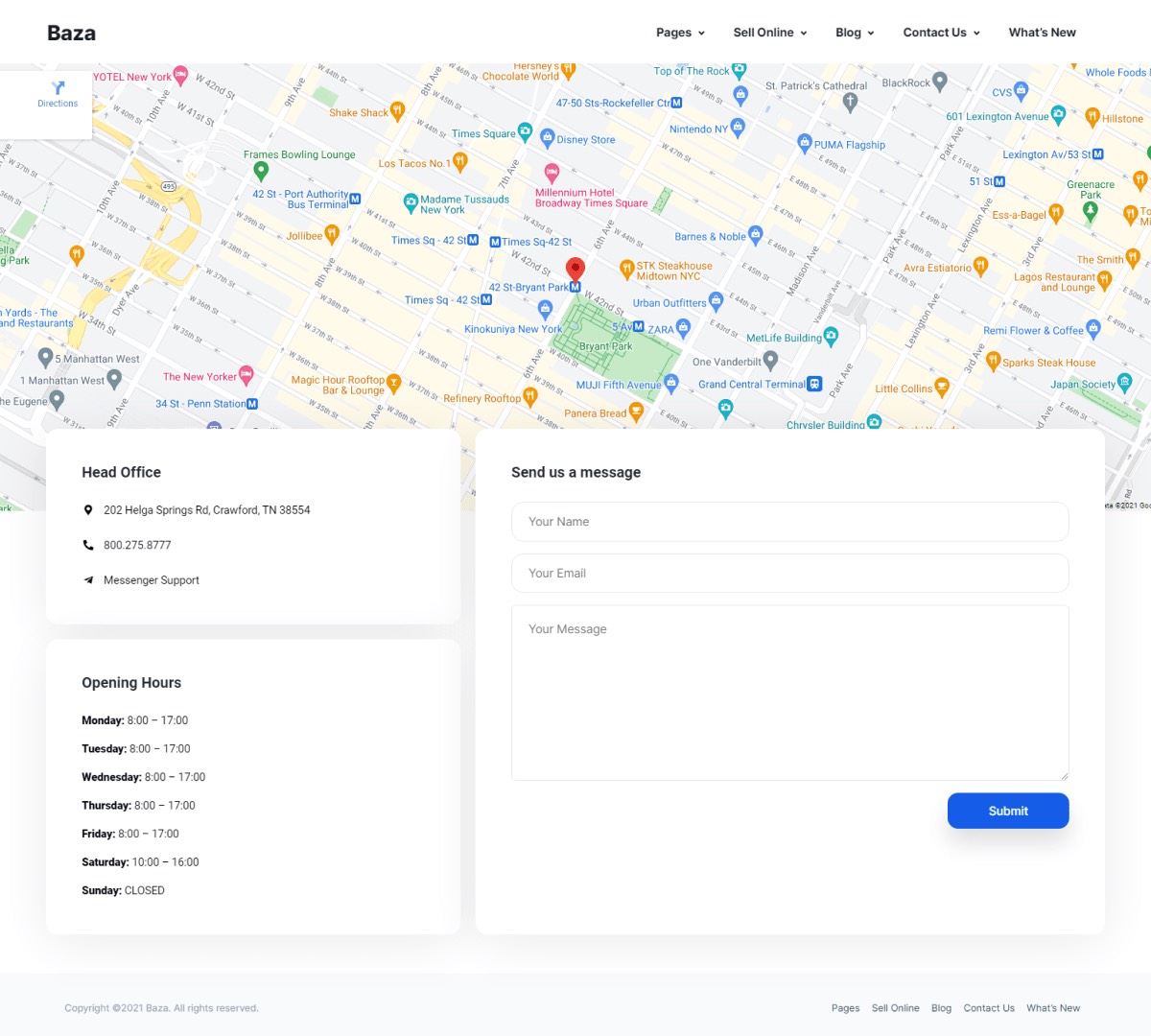The width and height of the screenshot is (1151, 1036).
Task: Click the Shake Shack restaurant map icon
Action: click(397, 111)
